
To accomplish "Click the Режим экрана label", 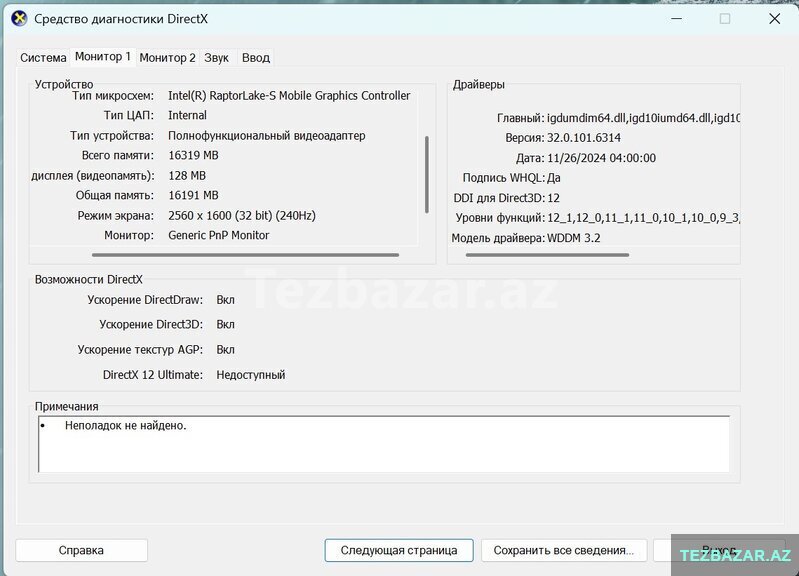I will 116,216.
